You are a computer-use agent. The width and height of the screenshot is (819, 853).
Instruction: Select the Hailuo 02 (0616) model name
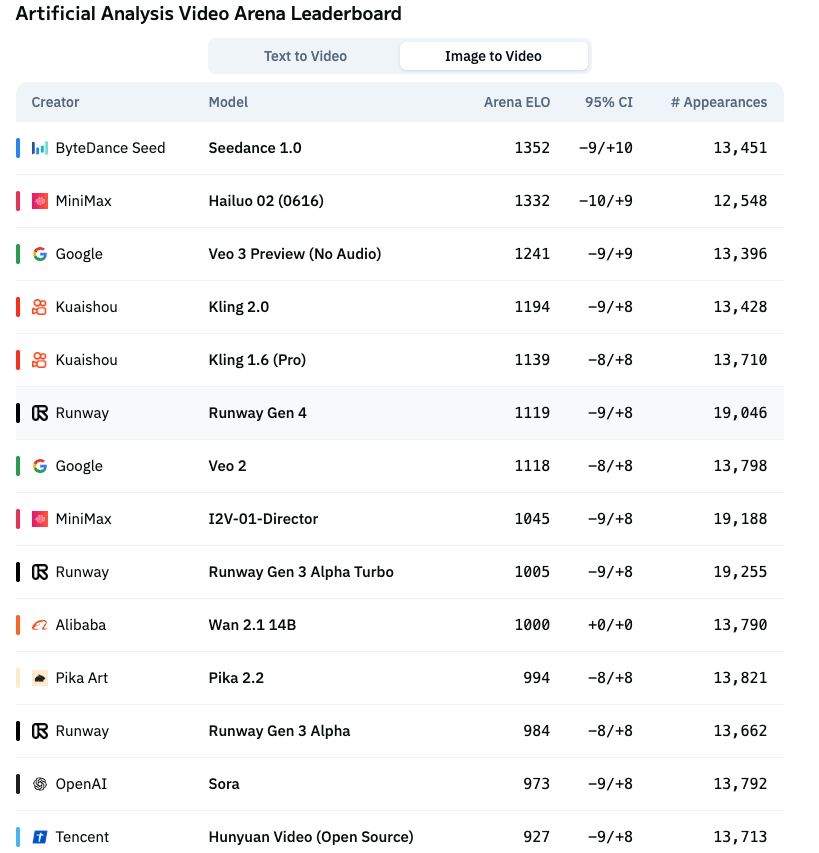[x=266, y=201]
